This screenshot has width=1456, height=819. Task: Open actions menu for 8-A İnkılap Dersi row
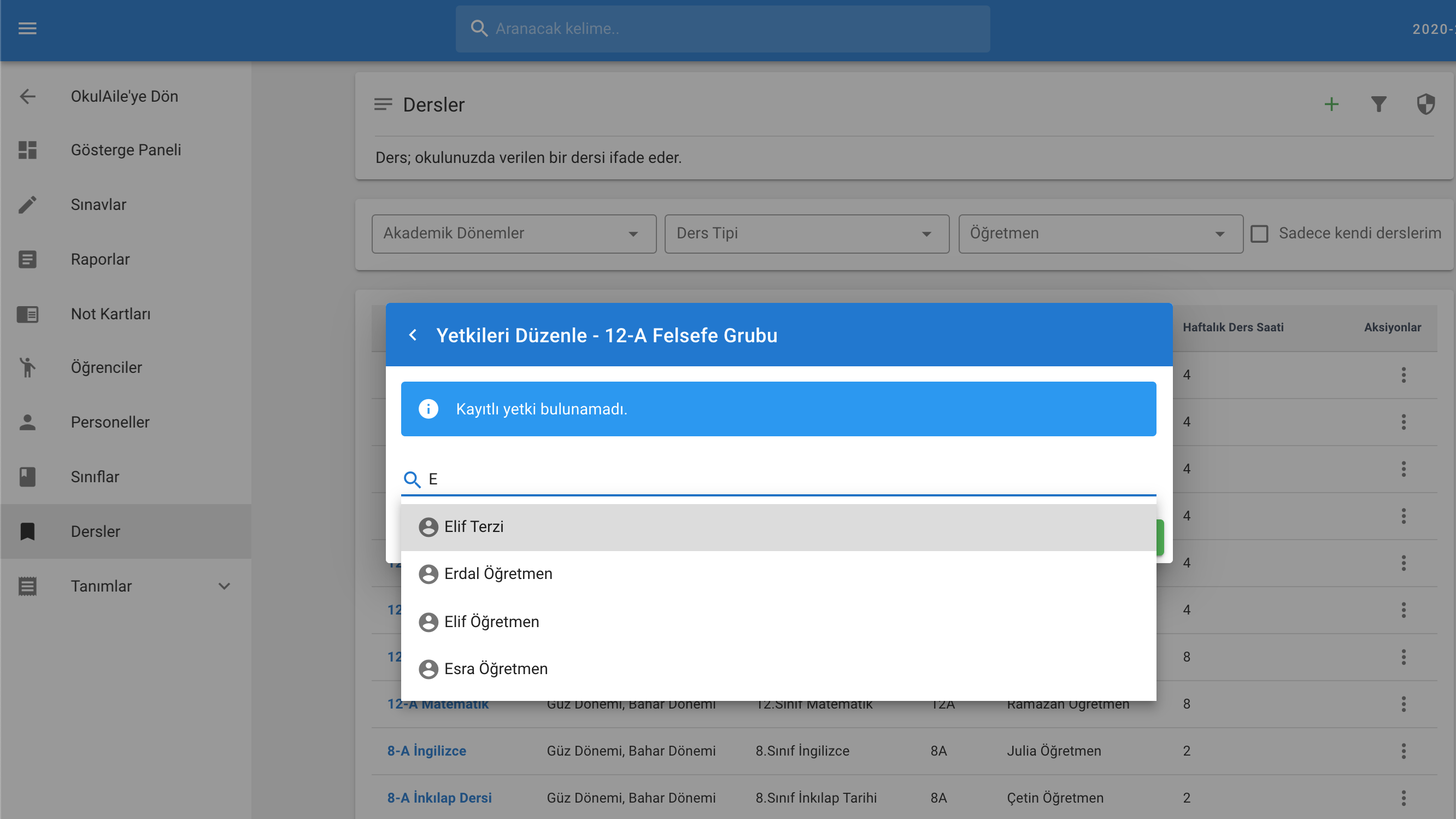(x=1403, y=798)
